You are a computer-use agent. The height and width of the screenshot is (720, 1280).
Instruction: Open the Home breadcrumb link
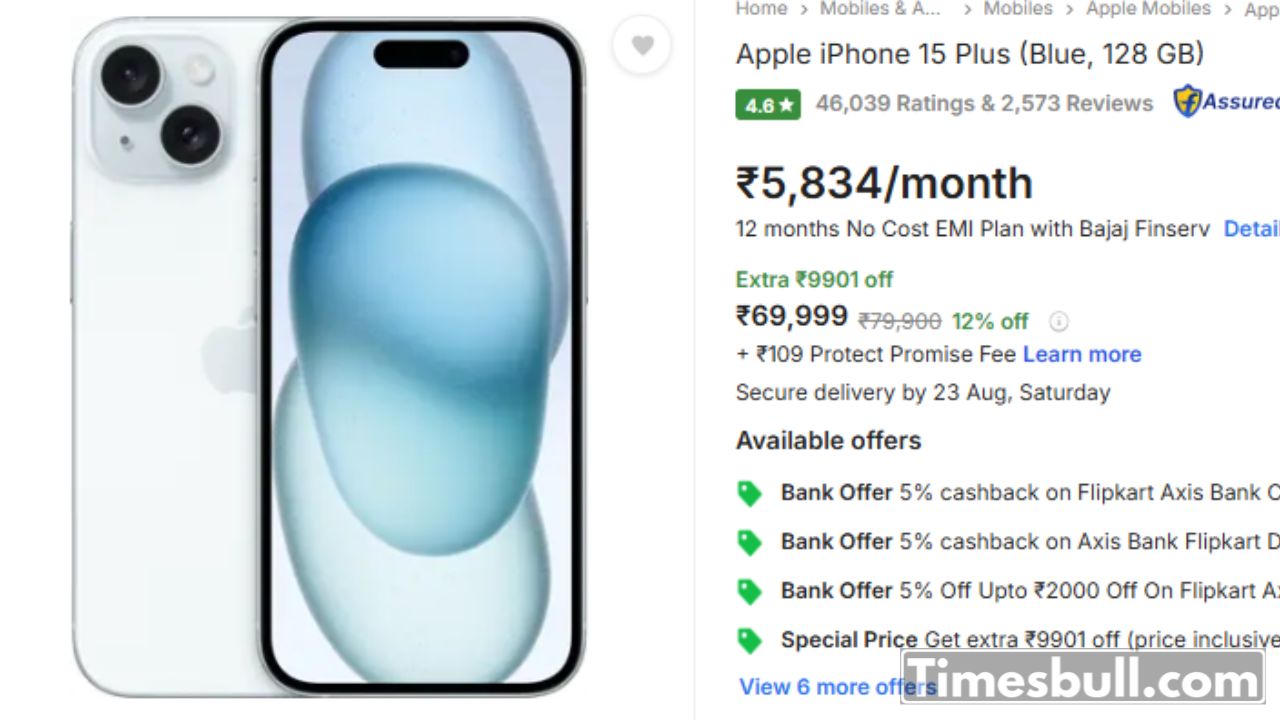click(x=761, y=8)
